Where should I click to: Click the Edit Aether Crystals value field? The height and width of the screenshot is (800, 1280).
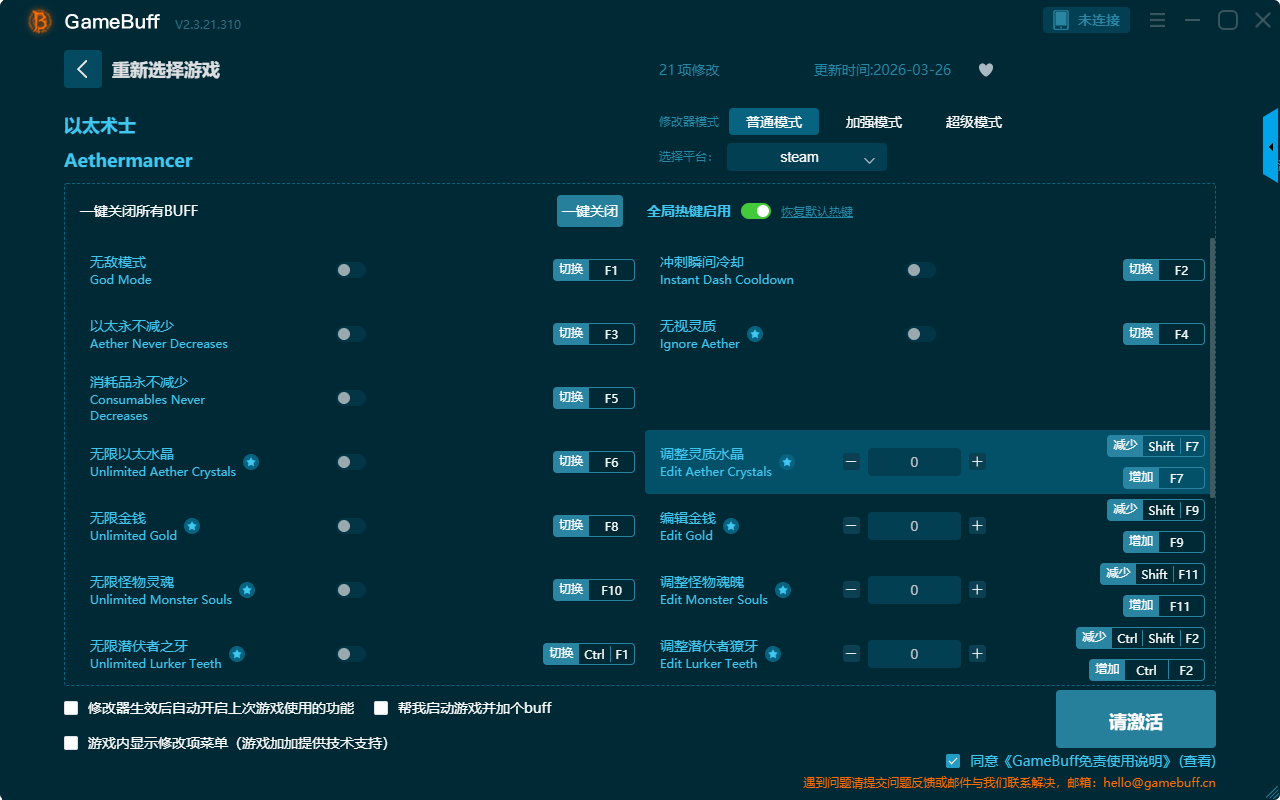coord(914,462)
